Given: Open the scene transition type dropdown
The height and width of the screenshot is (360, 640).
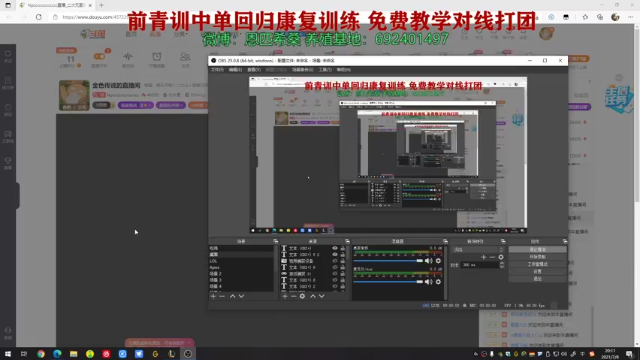Looking at the screenshot, I should click(x=478, y=249).
